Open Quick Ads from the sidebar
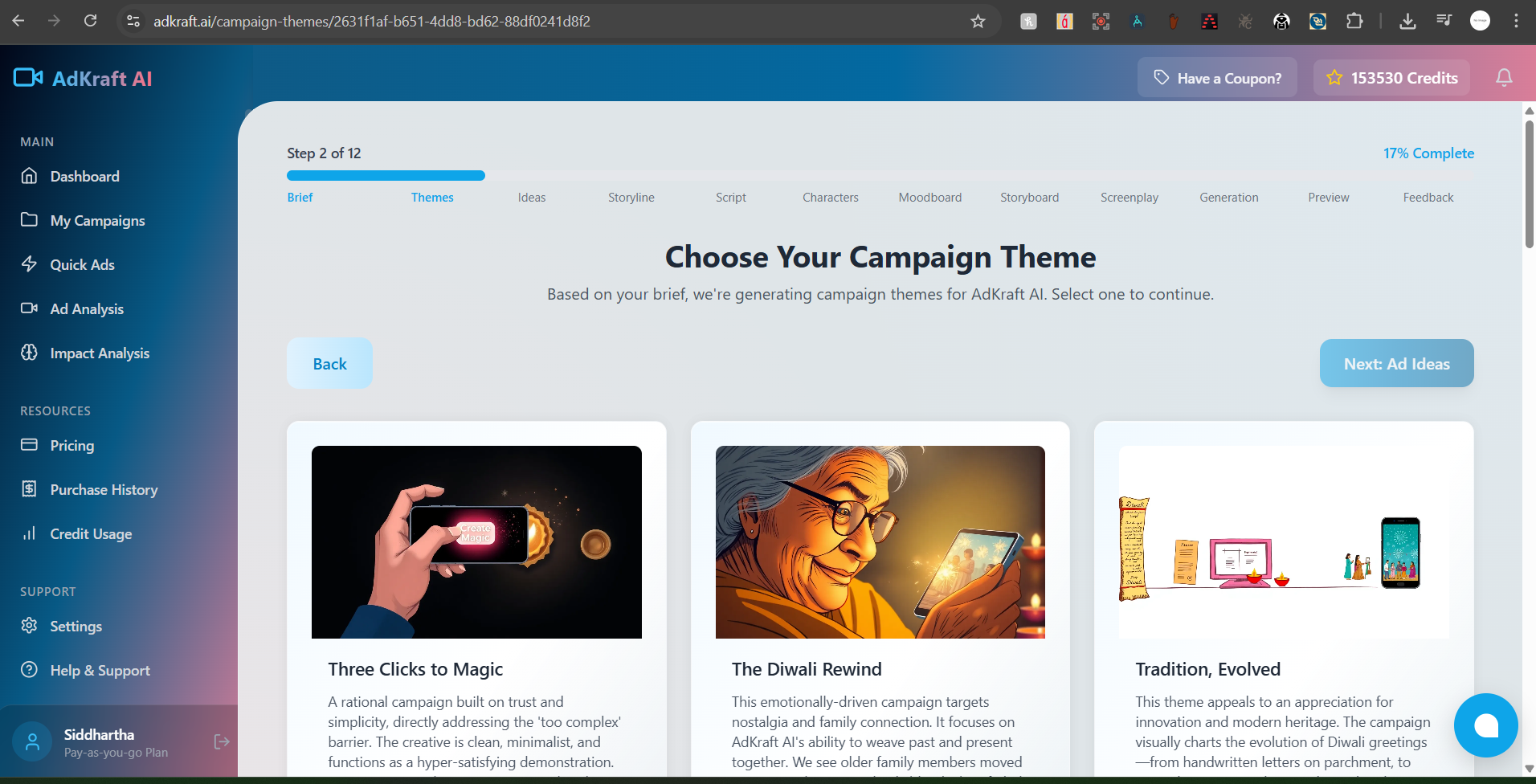Viewport: 1536px width, 784px height. pos(82,265)
